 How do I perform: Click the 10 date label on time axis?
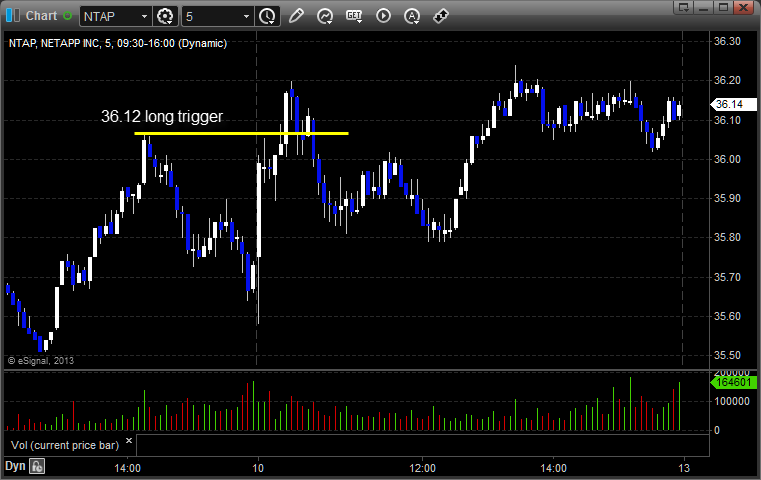pyautogui.click(x=258, y=468)
